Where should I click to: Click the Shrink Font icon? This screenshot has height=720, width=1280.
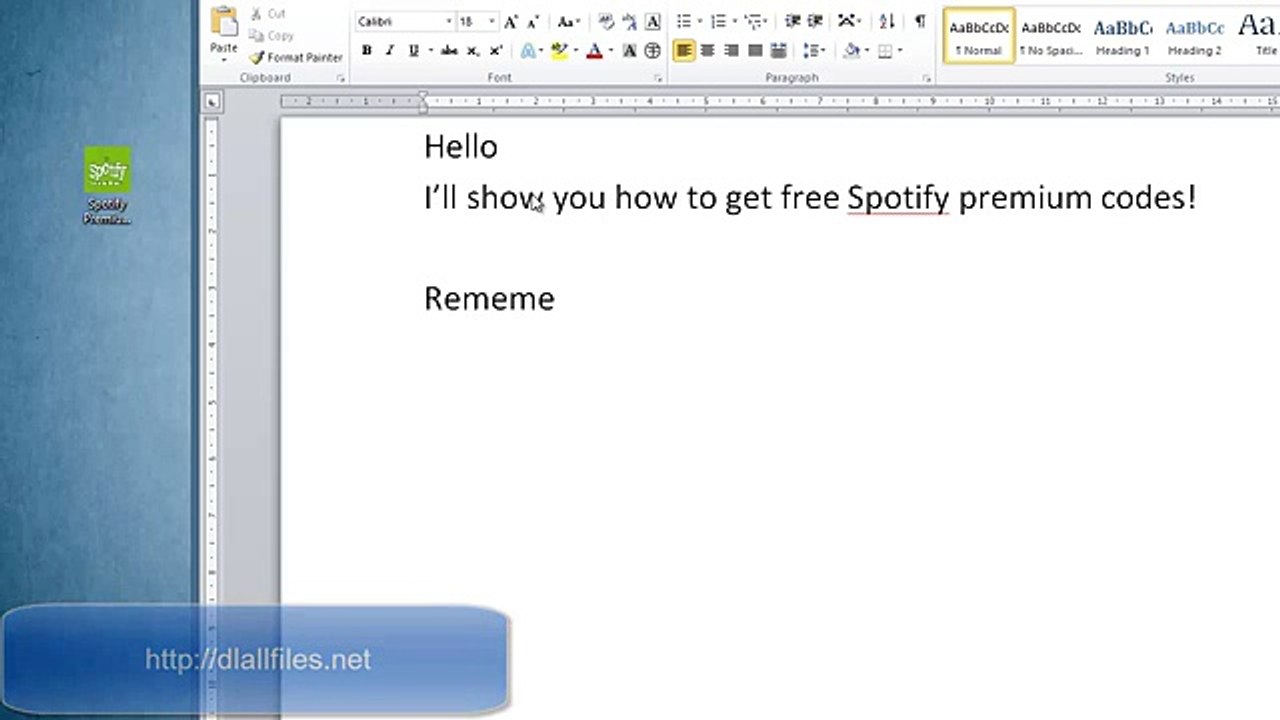[534, 21]
